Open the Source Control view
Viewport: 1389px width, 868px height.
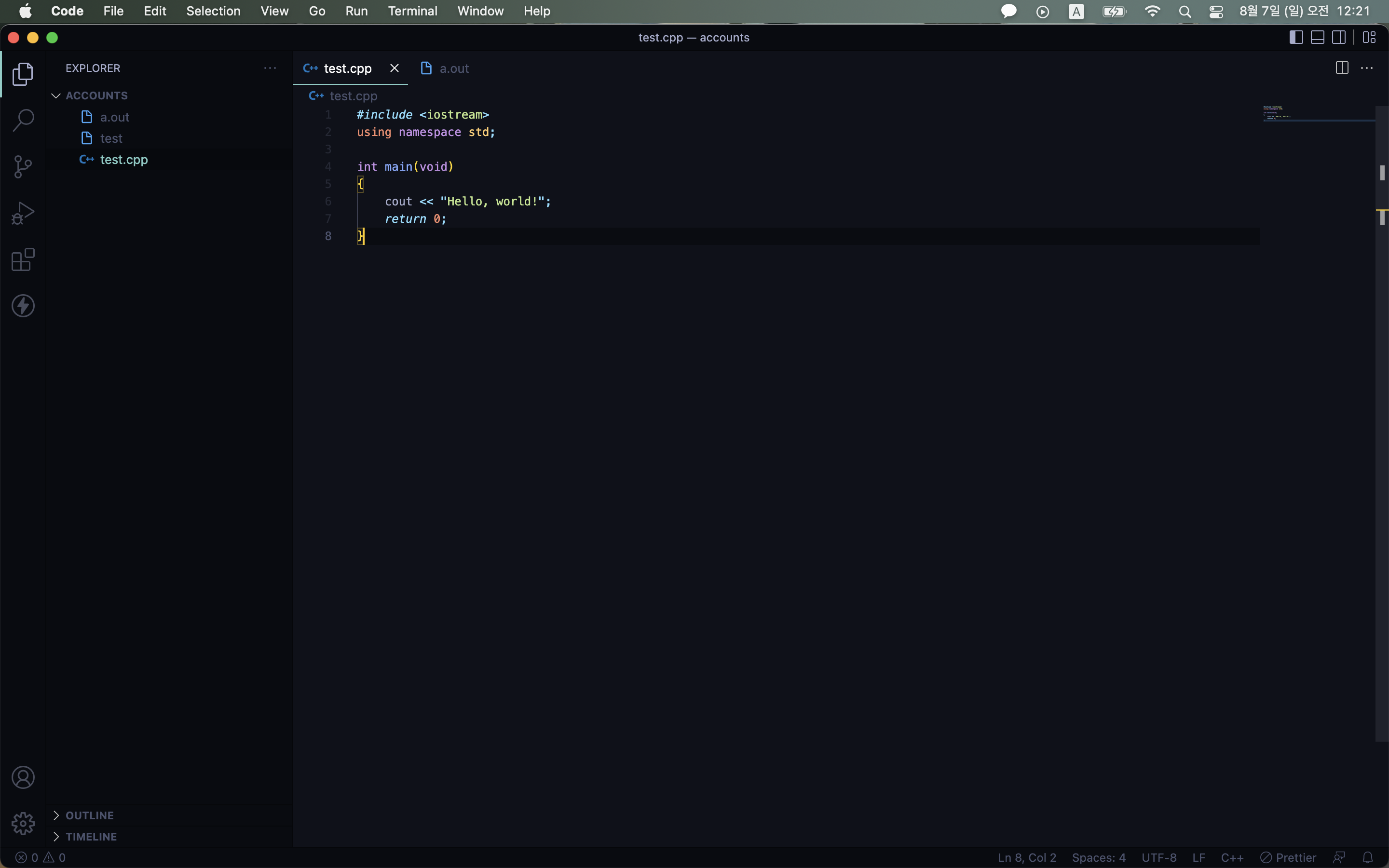click(x=23, y=167)
